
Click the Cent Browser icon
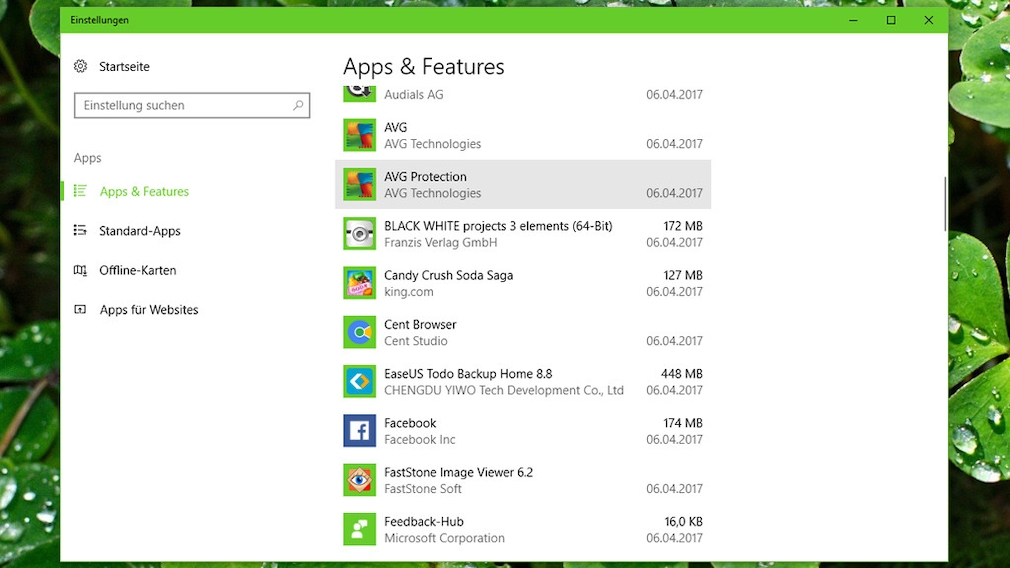coord(359,332)
